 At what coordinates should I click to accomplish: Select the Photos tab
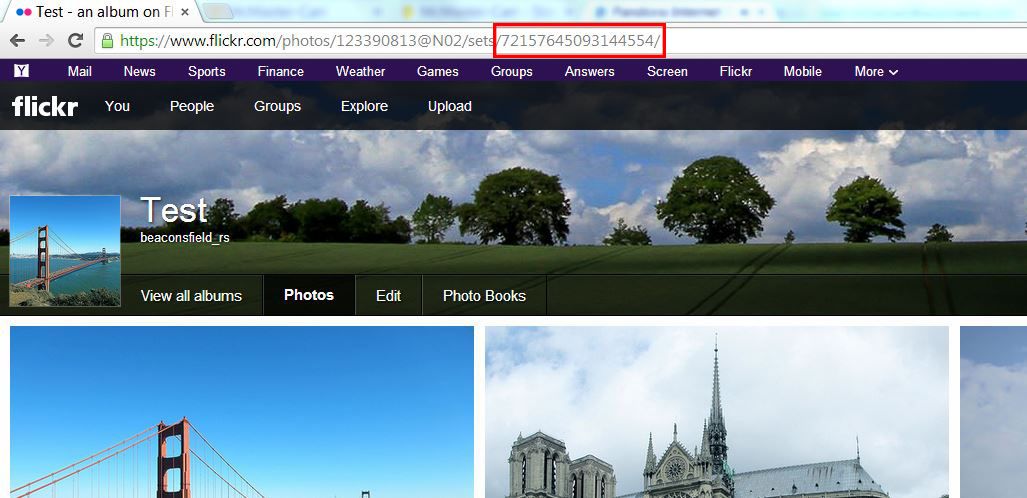308,295
